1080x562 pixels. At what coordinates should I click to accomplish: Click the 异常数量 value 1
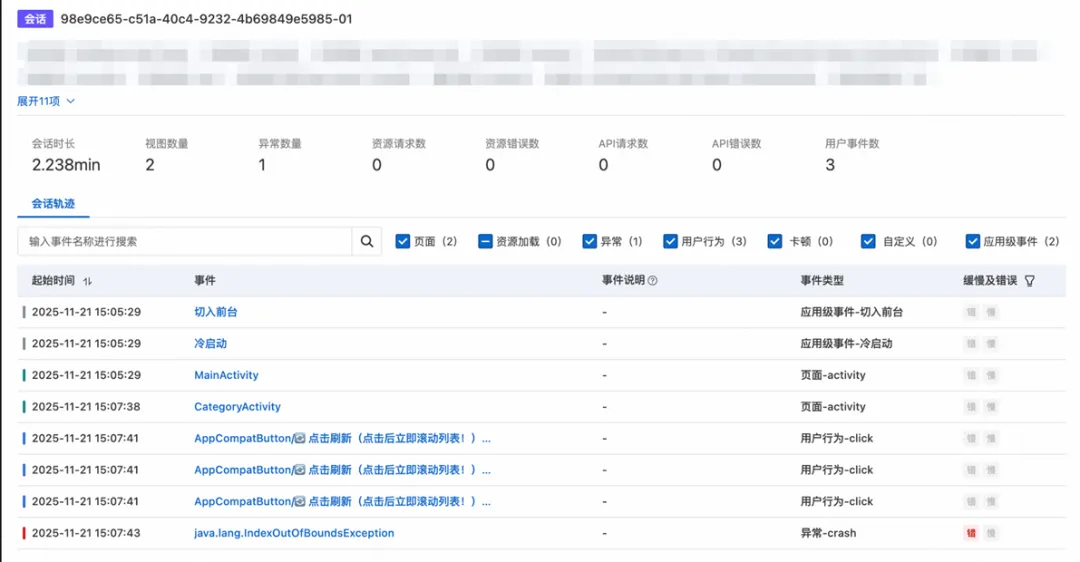point(262,165)
